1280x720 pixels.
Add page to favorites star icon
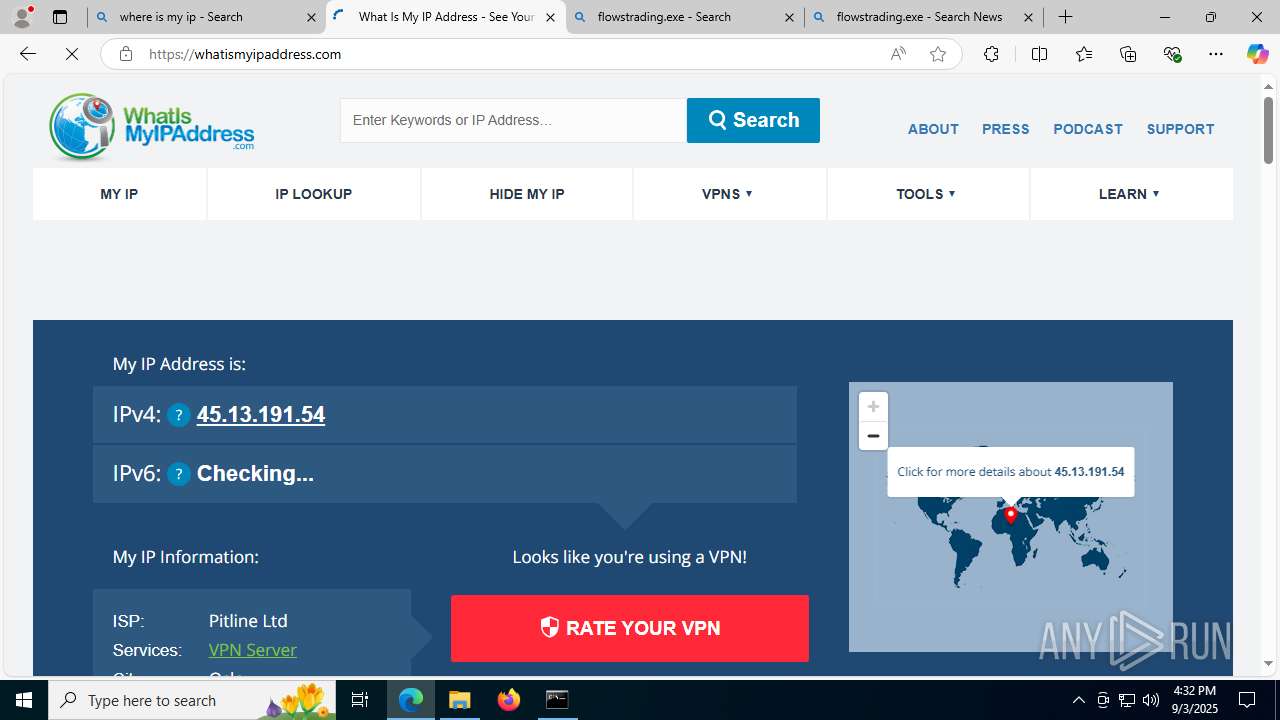[x=938, y=54]
